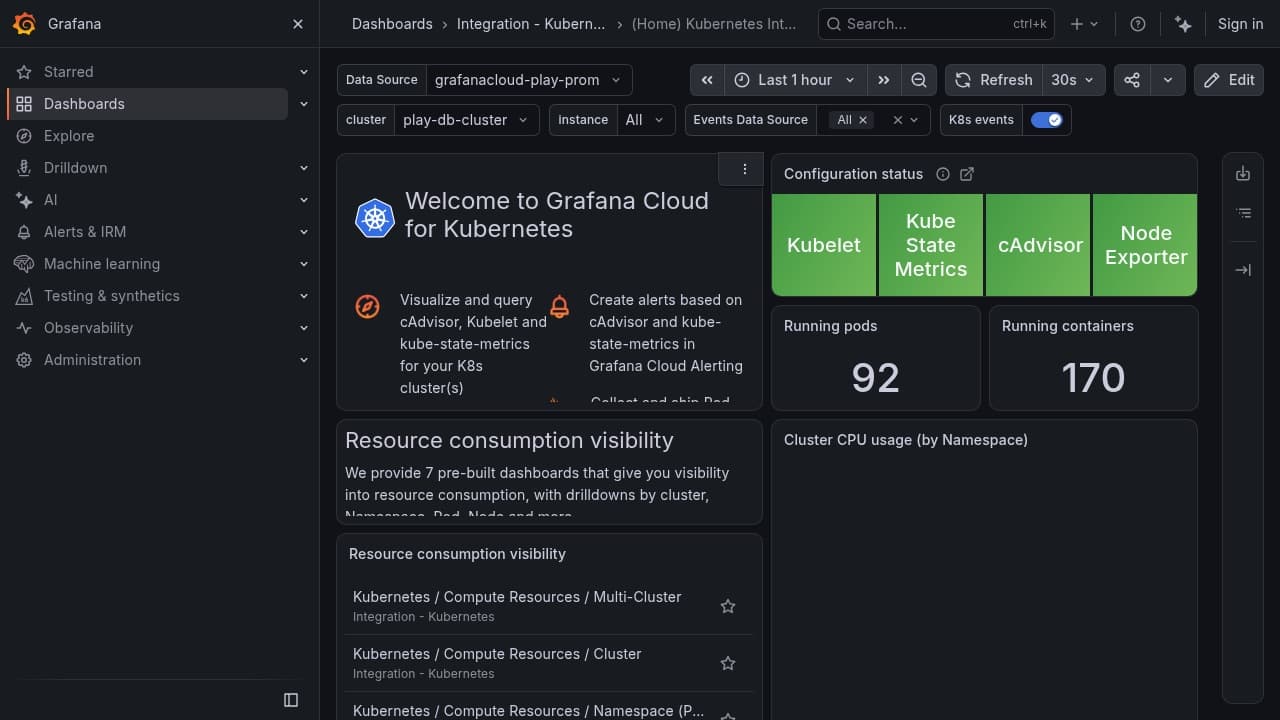The width and height of the screenshot is (1280, 720).
Task: Open the Starred section
Action: [68, 72]
